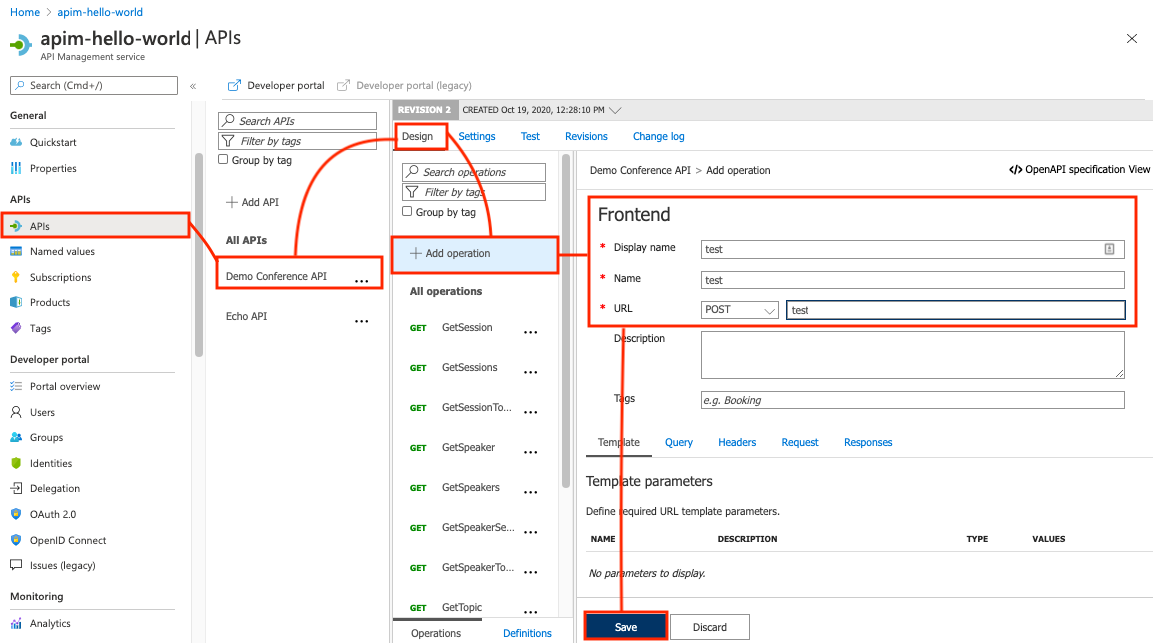Open the URL method POST dropdown

click(x=740, y=310)
